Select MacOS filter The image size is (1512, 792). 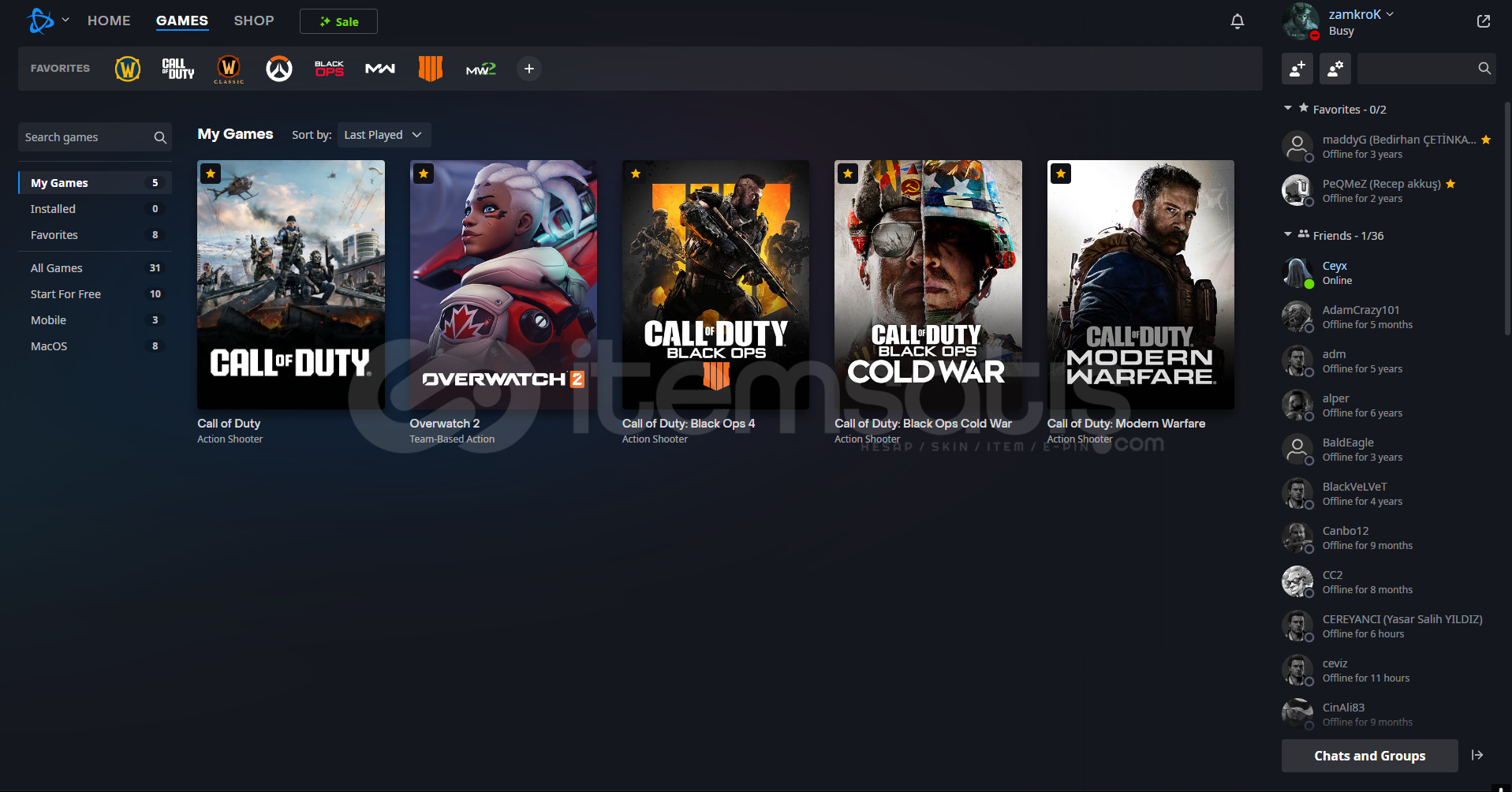click(x=95, y=346)
